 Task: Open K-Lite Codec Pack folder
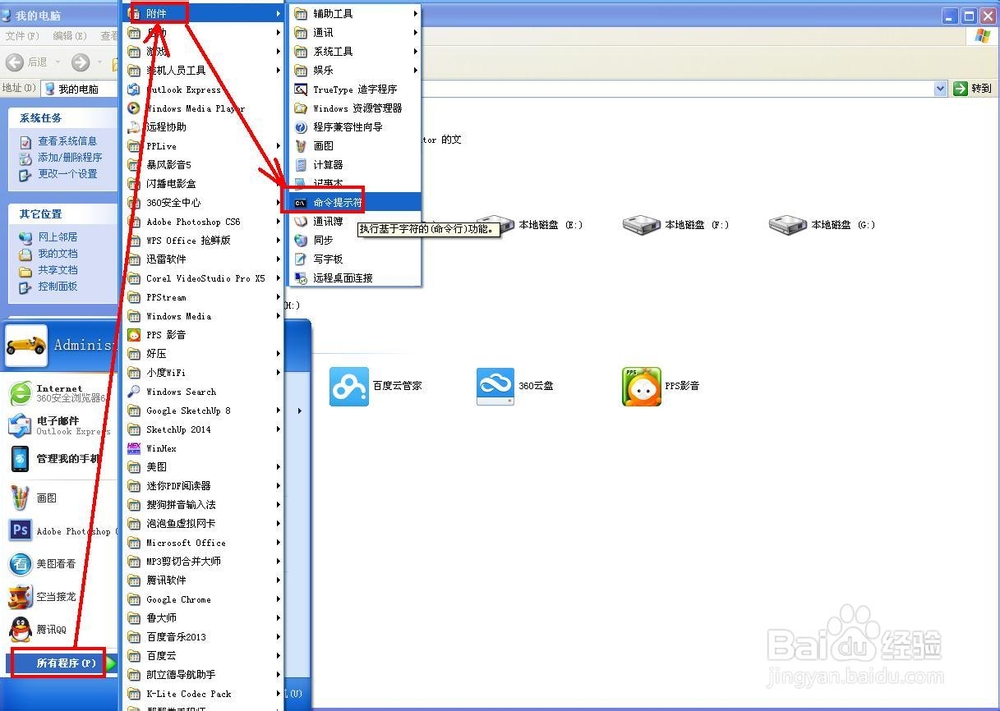(204, 693)
